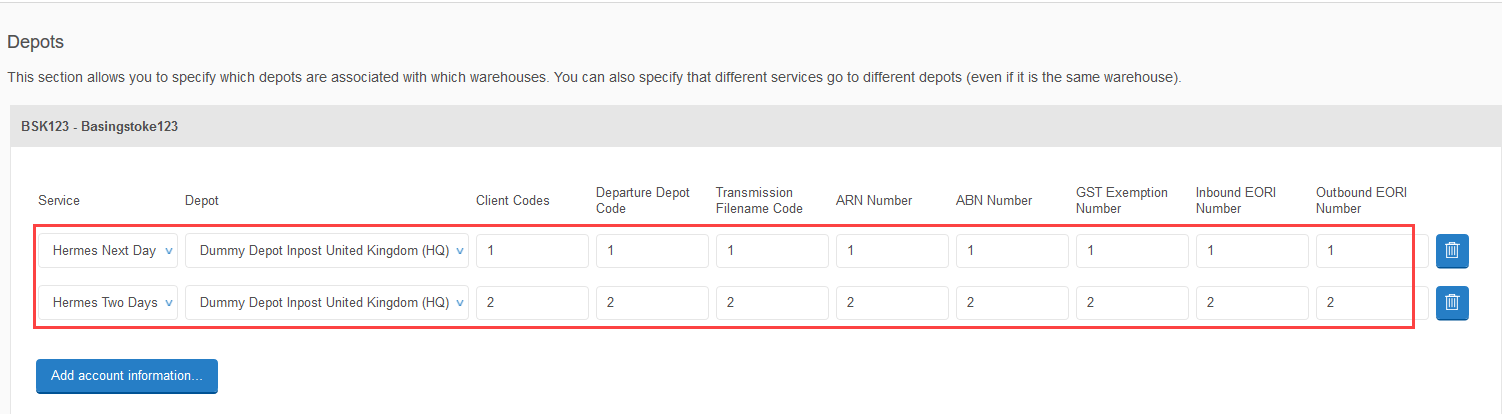
Task: Expand the depot dropdown in first row
Action: pyautogui.click(x=327, y=251)
